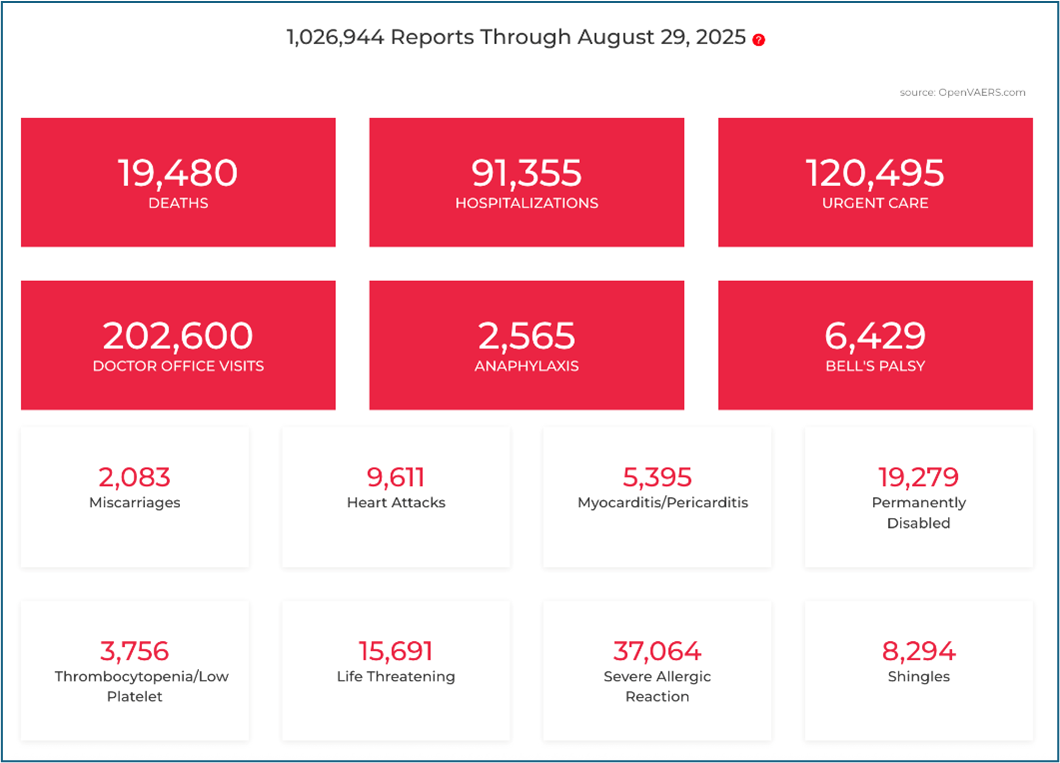Select the 2,565 Anaphylaxis tile
This screenshot has height=763, width=1060.
click(526, 345)
